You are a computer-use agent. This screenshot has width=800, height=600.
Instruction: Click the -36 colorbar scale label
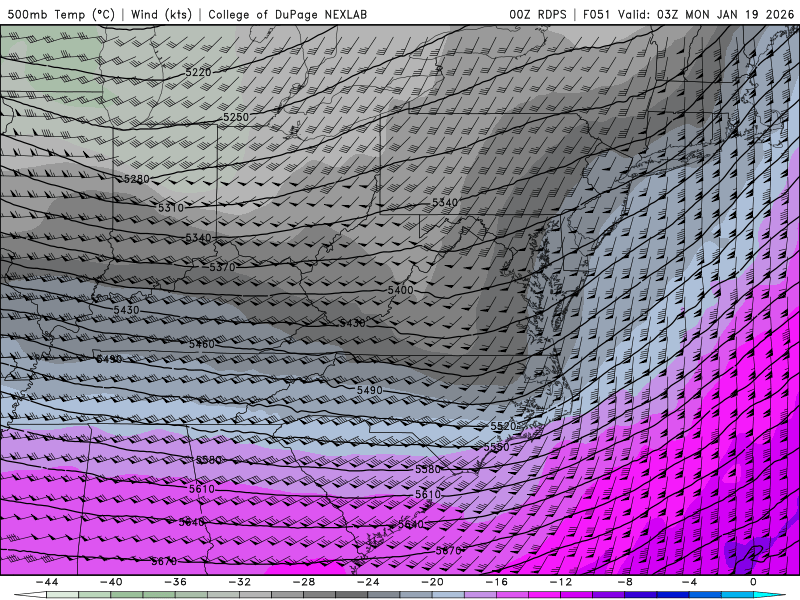pos(176,582)
